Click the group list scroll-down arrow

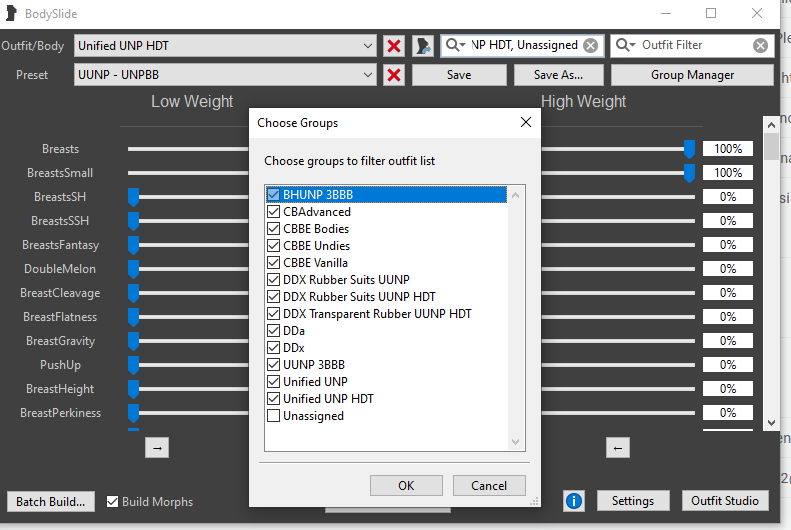pos(515,442)
